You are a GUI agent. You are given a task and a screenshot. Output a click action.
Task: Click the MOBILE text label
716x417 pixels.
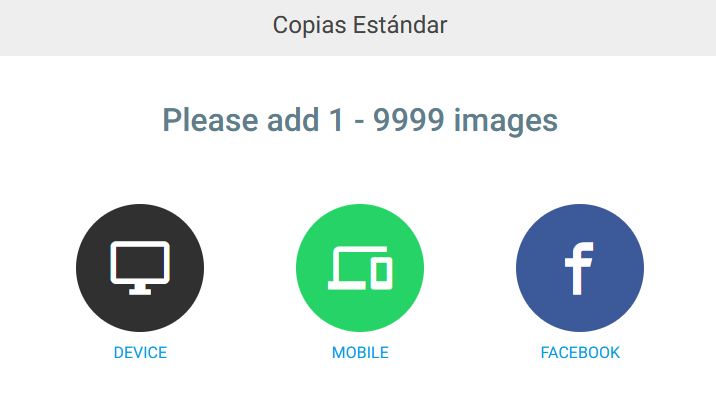tap(360, 353)
